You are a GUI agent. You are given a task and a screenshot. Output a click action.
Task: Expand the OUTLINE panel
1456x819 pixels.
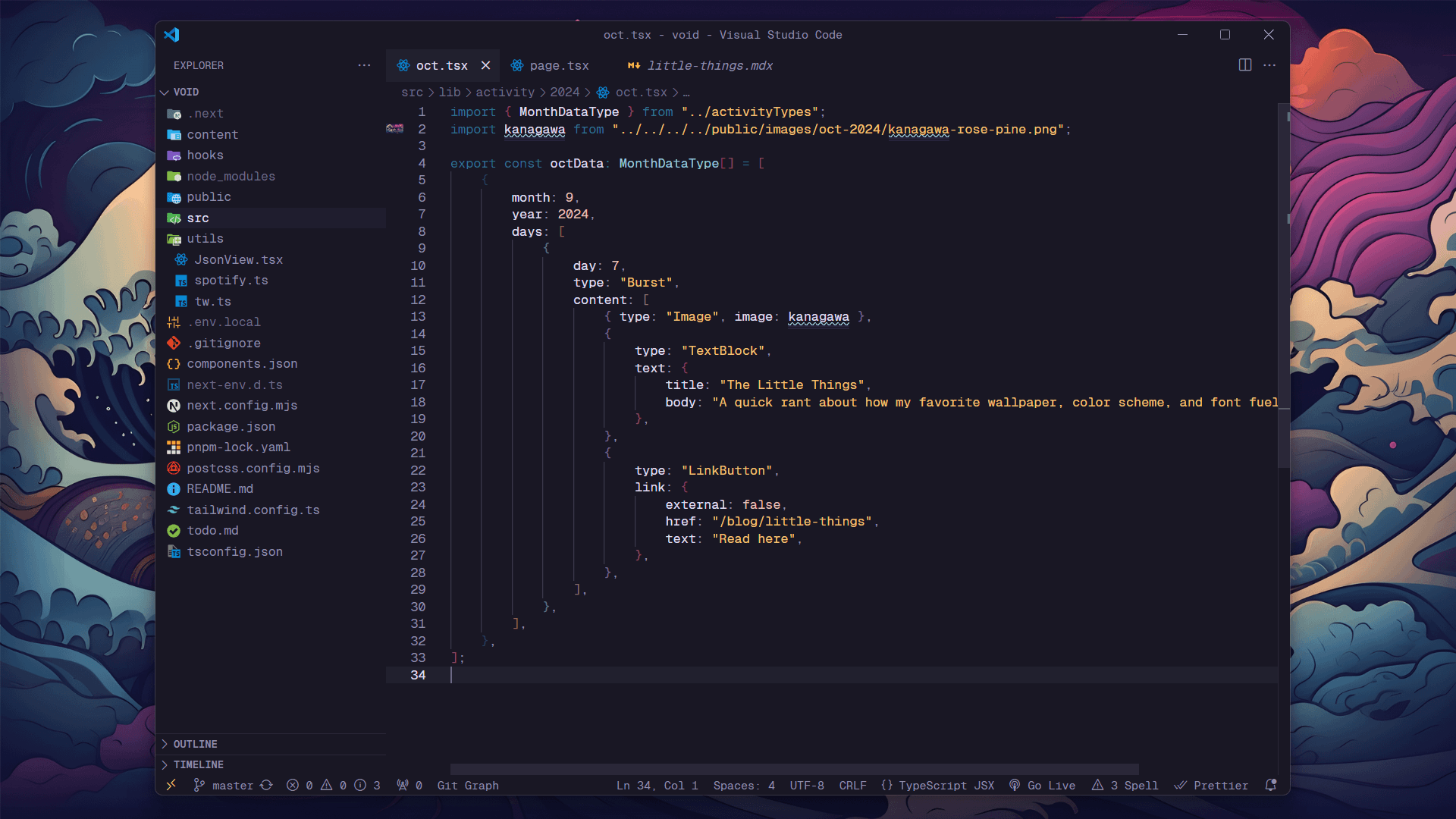[196, 744]
